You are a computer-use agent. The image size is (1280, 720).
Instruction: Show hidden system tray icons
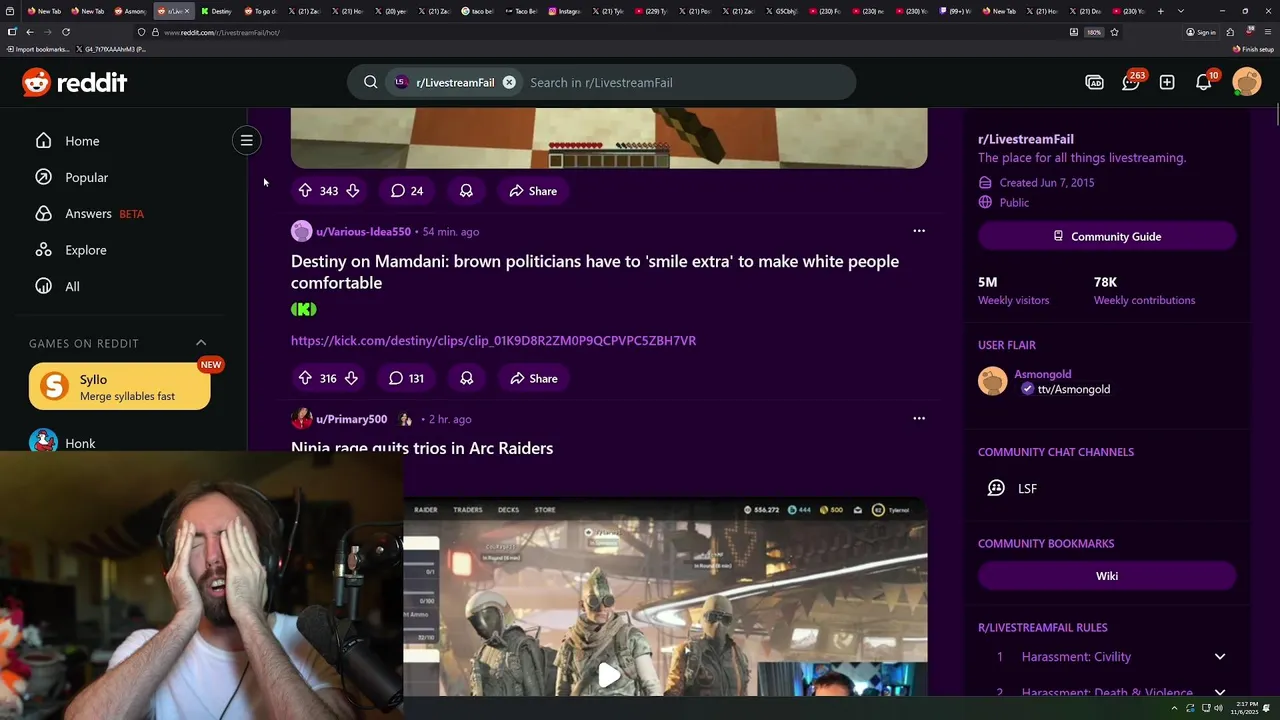1174,709
